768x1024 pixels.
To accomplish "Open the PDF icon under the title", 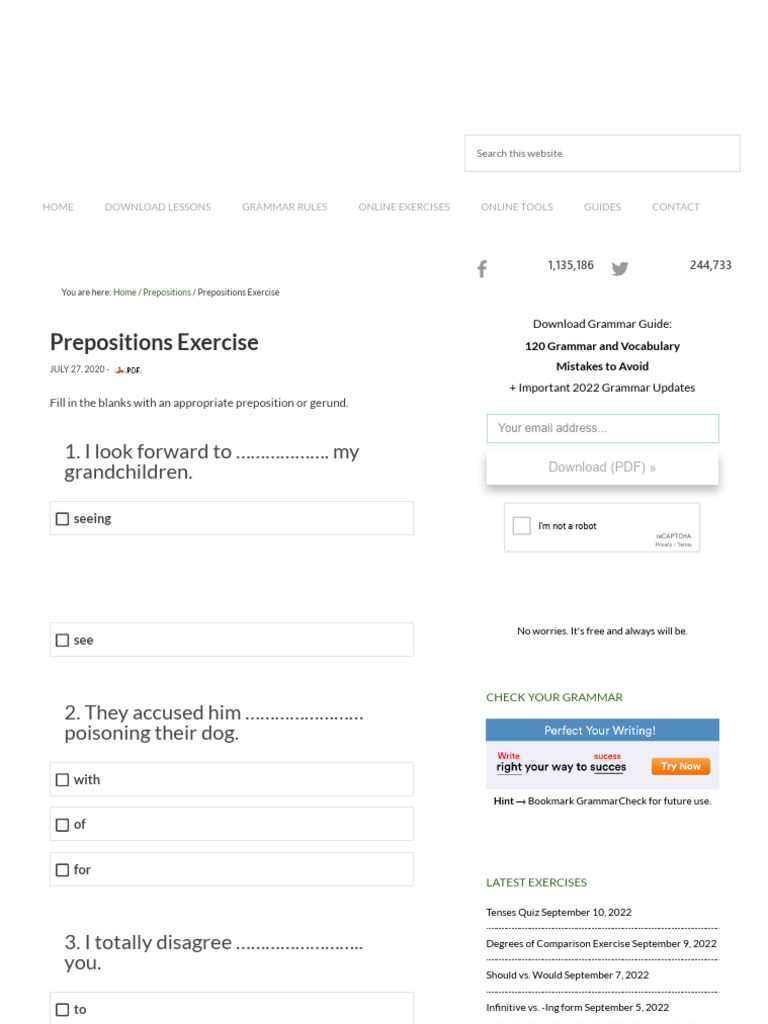I will [x=128, y=370].
